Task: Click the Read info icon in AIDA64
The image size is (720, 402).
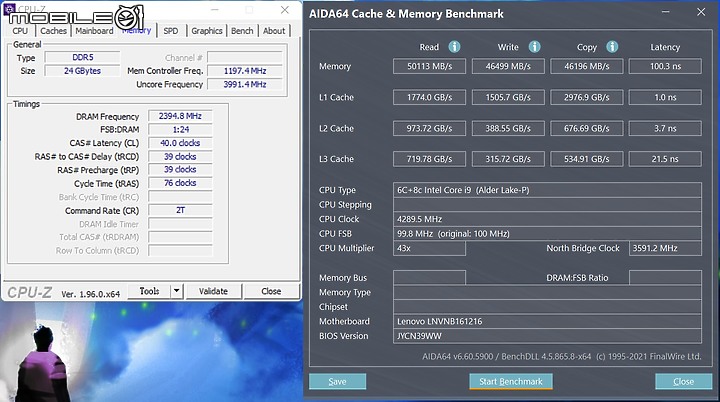Action: click(x=454, y=47)
